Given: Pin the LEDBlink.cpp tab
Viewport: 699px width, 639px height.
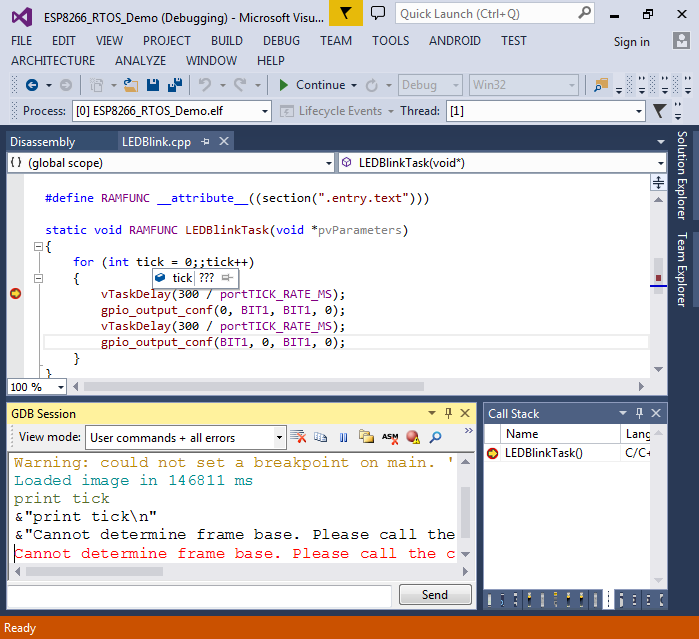Looking at the screenshot, I should point(205,142).
